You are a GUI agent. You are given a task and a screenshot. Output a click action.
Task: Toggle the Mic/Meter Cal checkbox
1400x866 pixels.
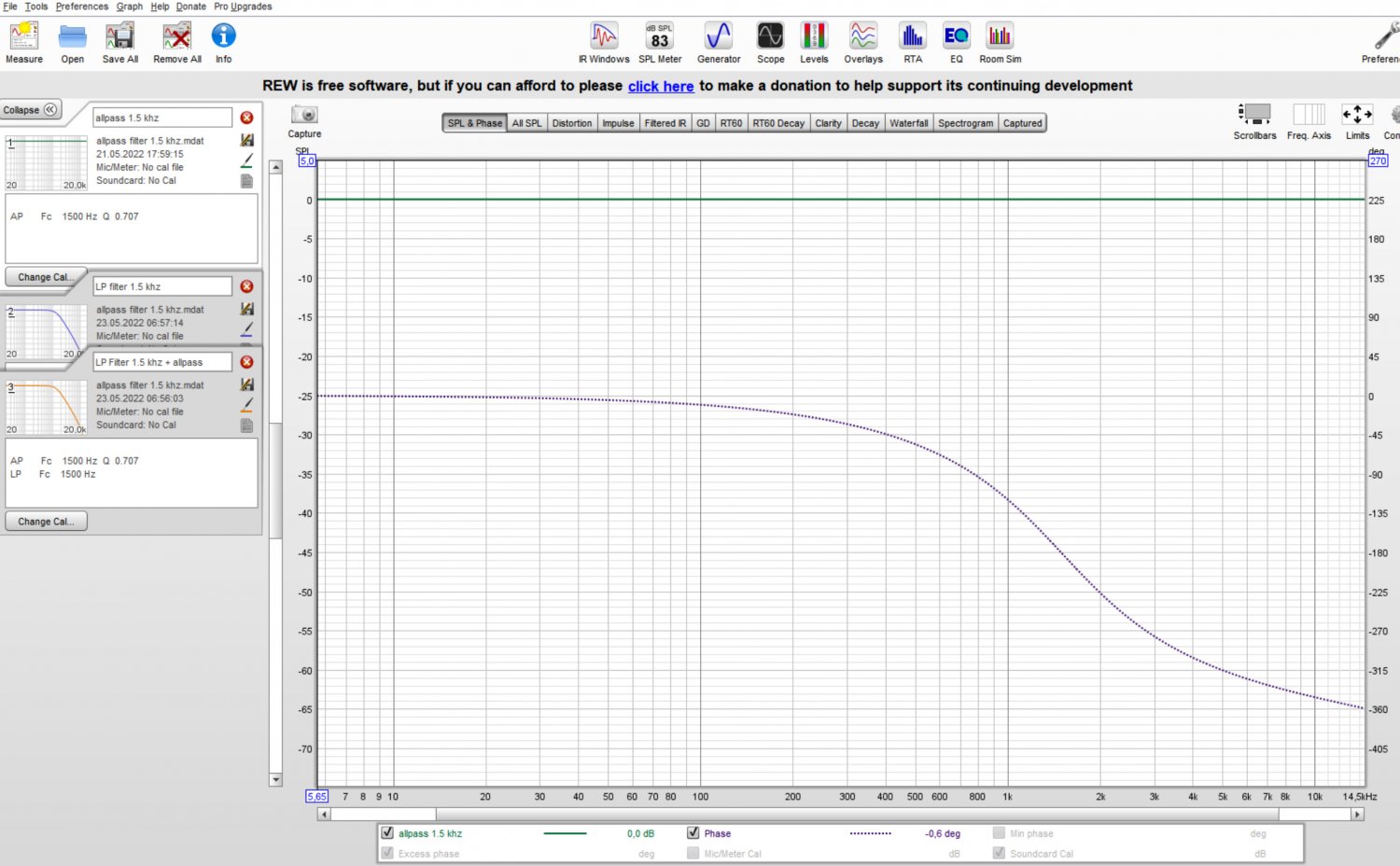click(693, 853)
